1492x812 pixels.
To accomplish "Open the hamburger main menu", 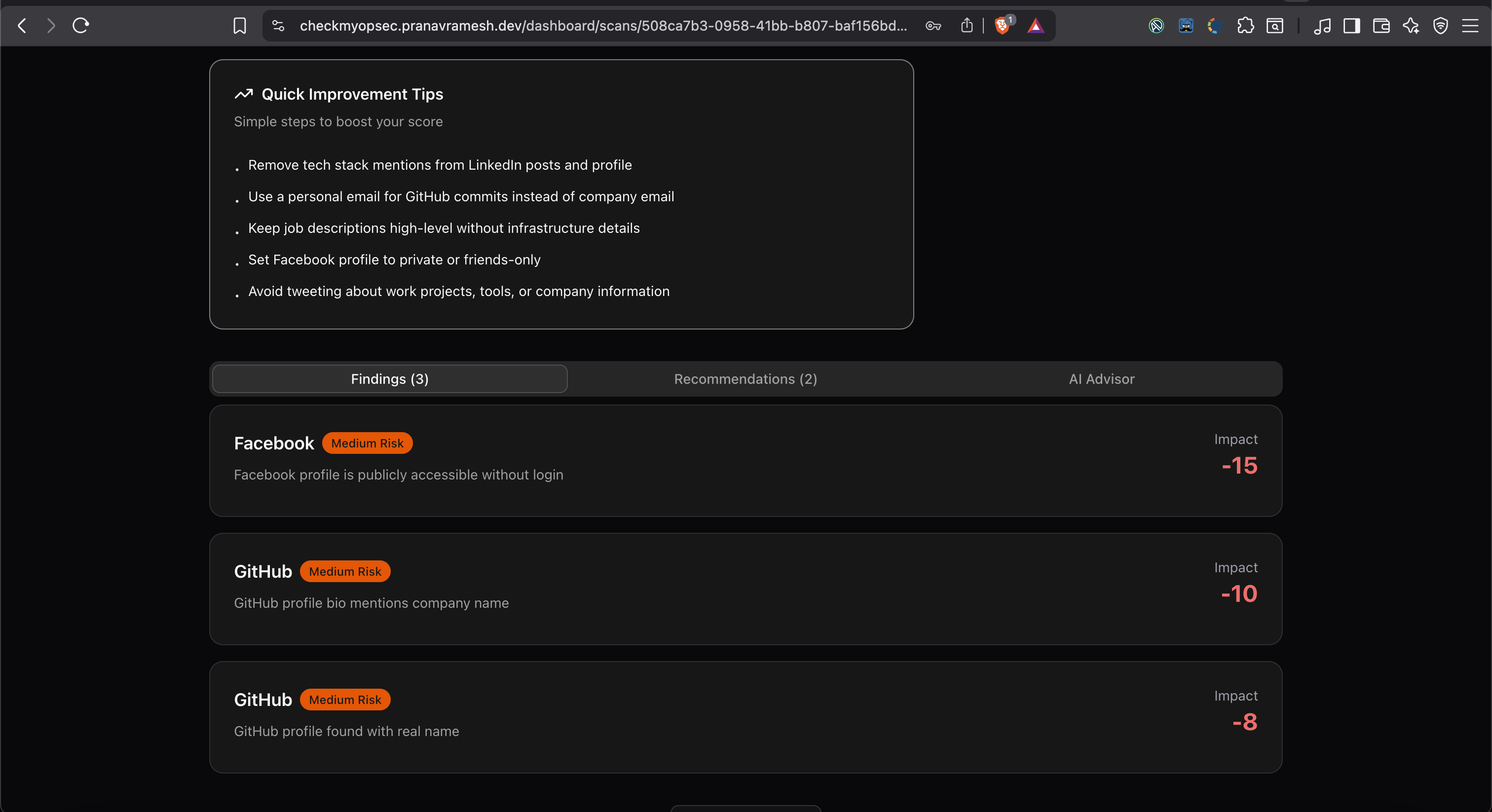I will (1470, 26).
